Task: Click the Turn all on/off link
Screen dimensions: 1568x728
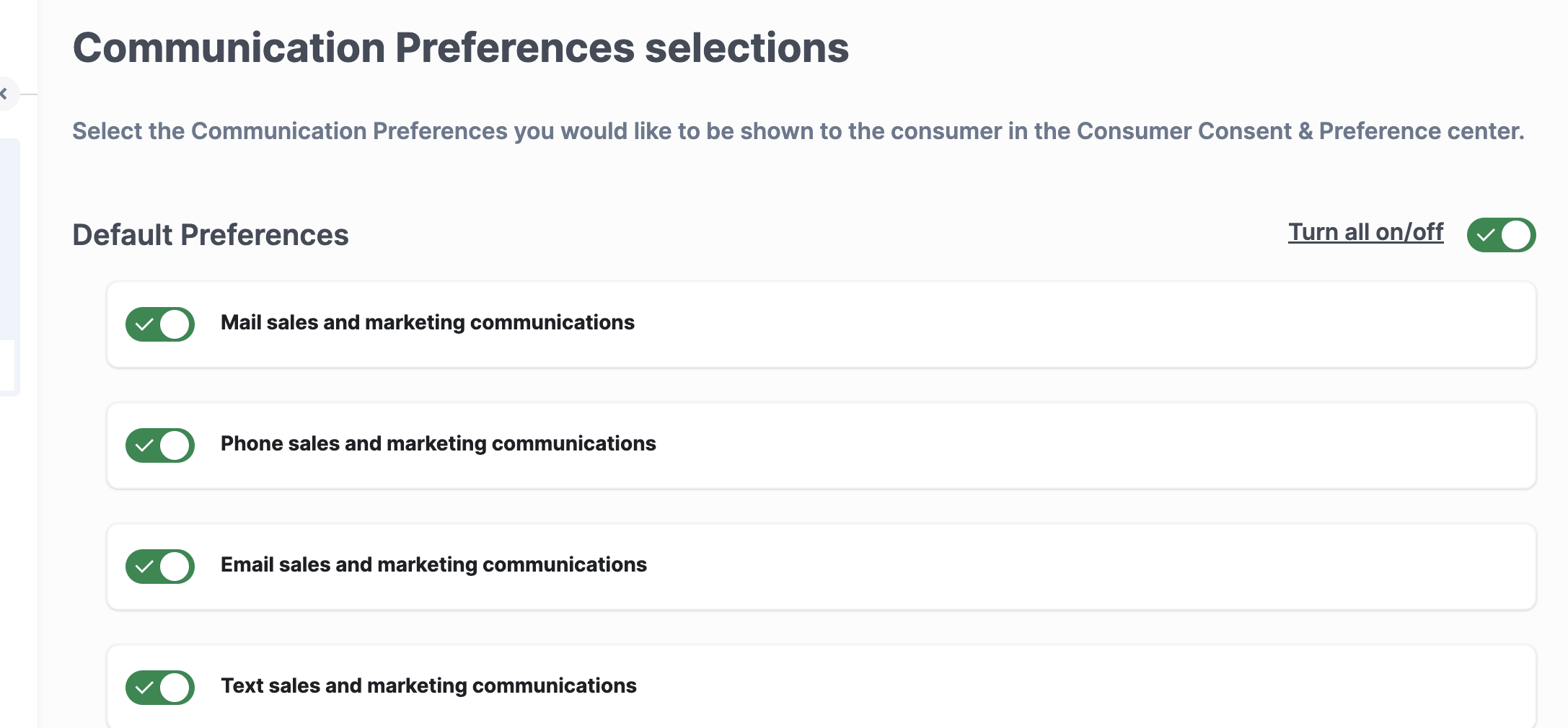Action: pyautogui.click(x=1365, y=232)
